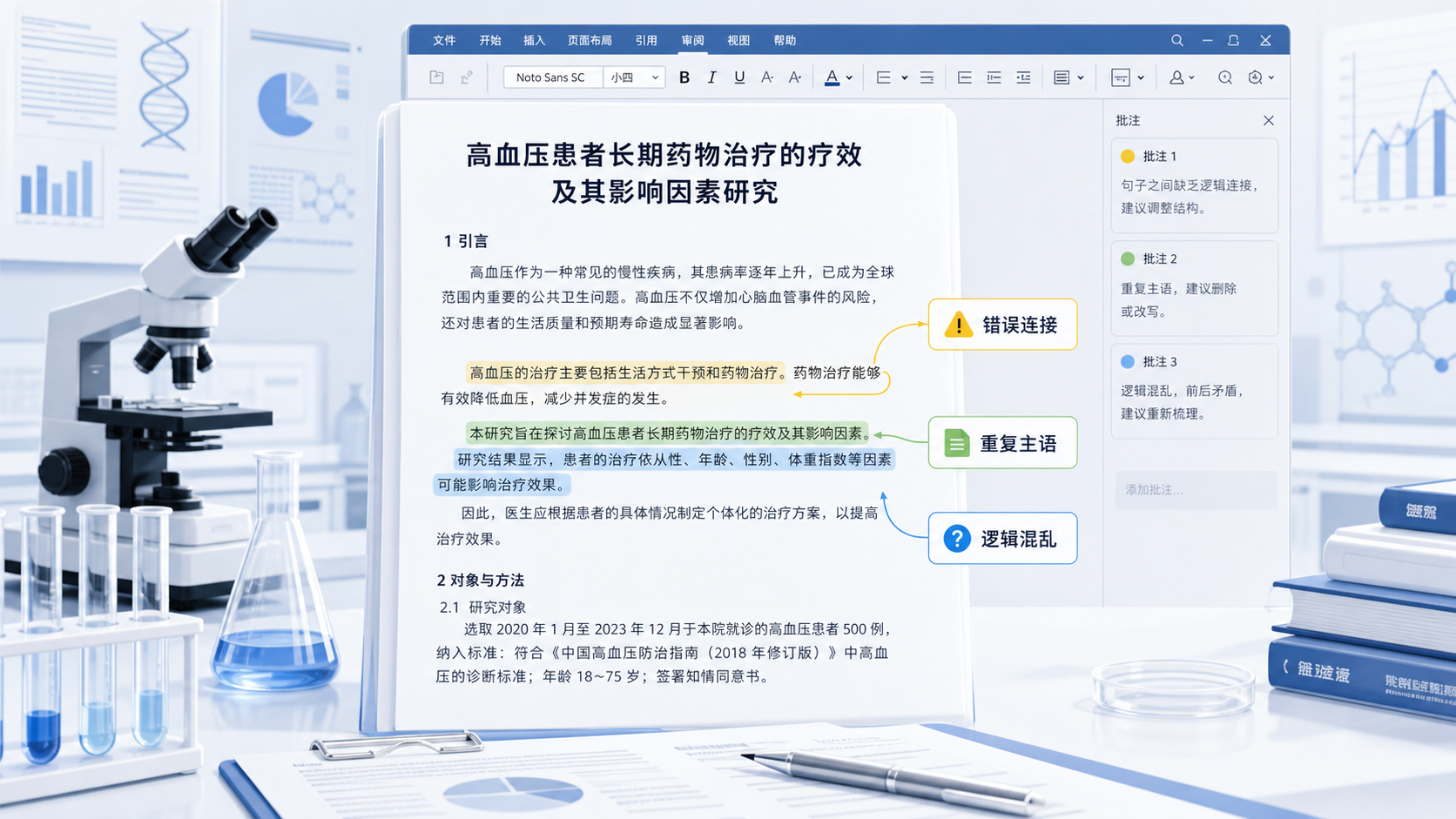
Task: Click the 逻辑混乱 question callout
Action: tap(1002, 539)
